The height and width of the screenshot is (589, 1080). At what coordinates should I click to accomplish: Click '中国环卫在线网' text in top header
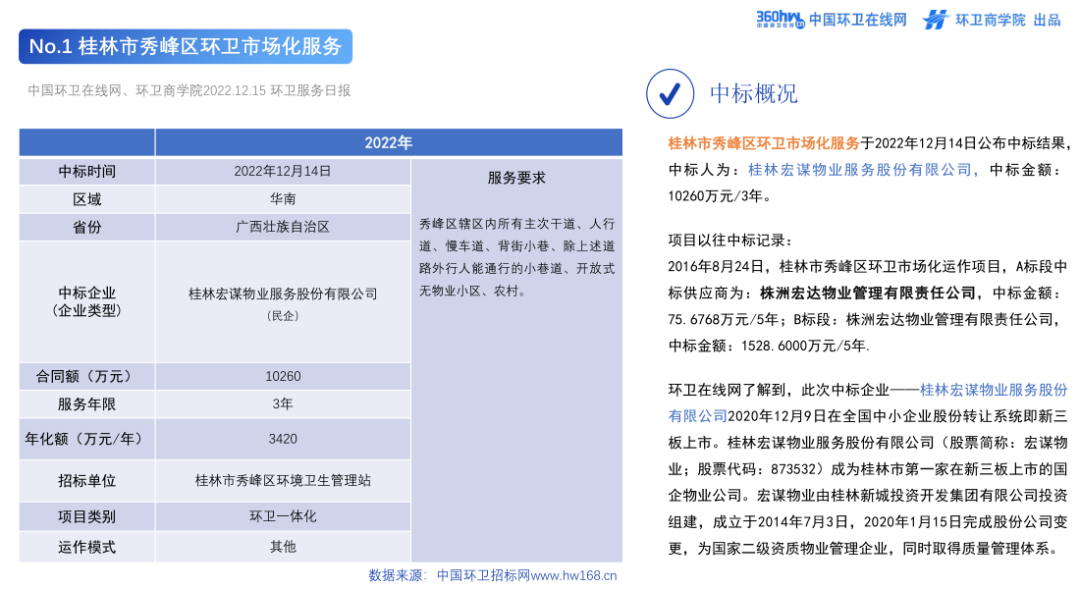coord(858,20)
